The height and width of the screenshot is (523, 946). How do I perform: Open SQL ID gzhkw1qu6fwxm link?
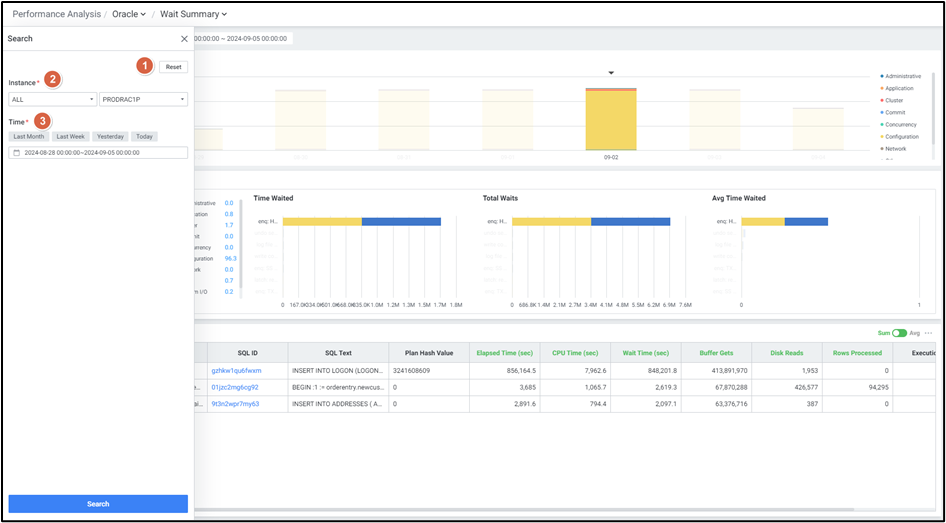point(236,370)
